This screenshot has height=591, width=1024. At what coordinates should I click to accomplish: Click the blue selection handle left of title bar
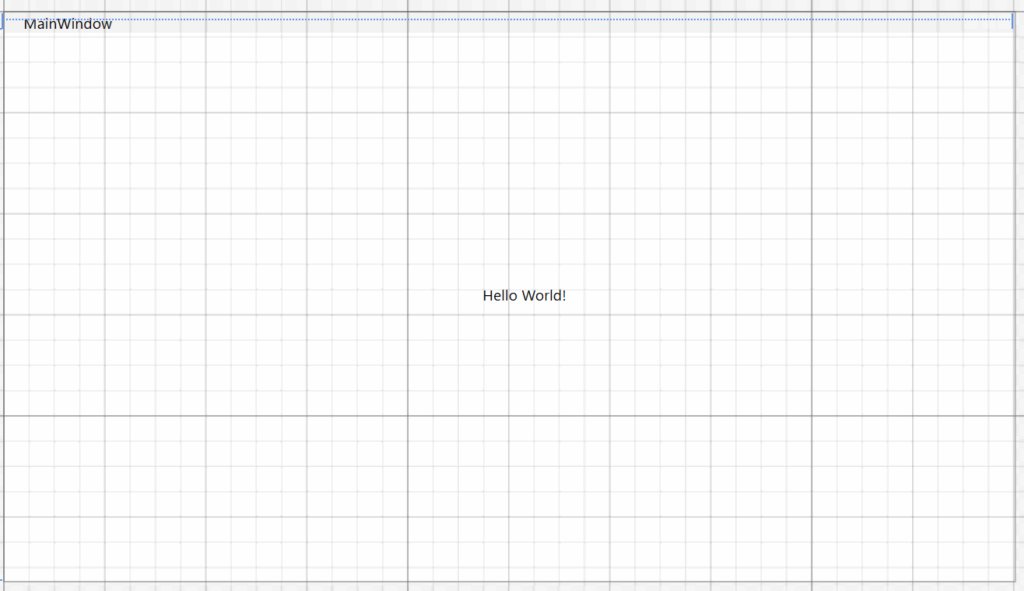[x=3, y=22]
